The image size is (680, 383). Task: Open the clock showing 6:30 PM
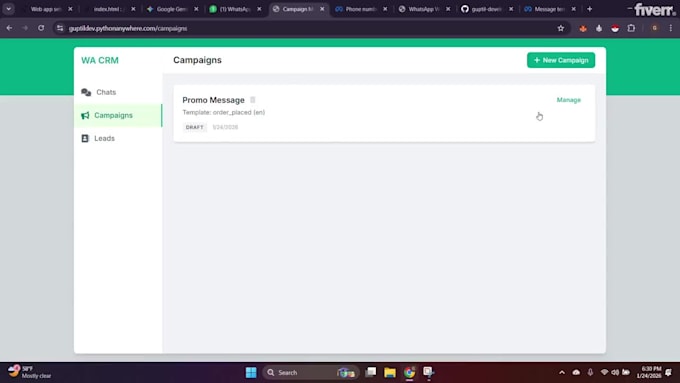coord(649,372)
